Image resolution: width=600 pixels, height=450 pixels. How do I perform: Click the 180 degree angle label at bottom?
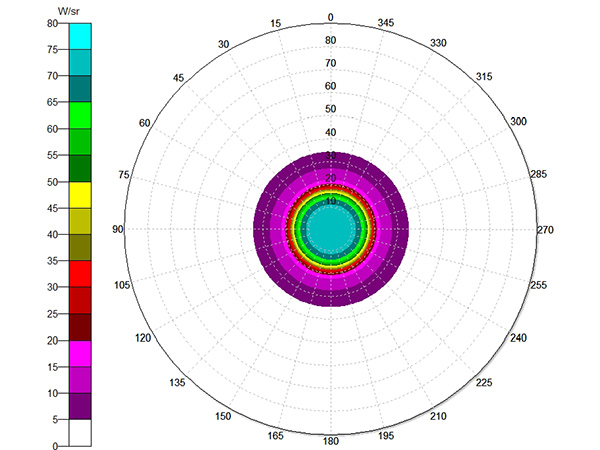click(331, 441)
